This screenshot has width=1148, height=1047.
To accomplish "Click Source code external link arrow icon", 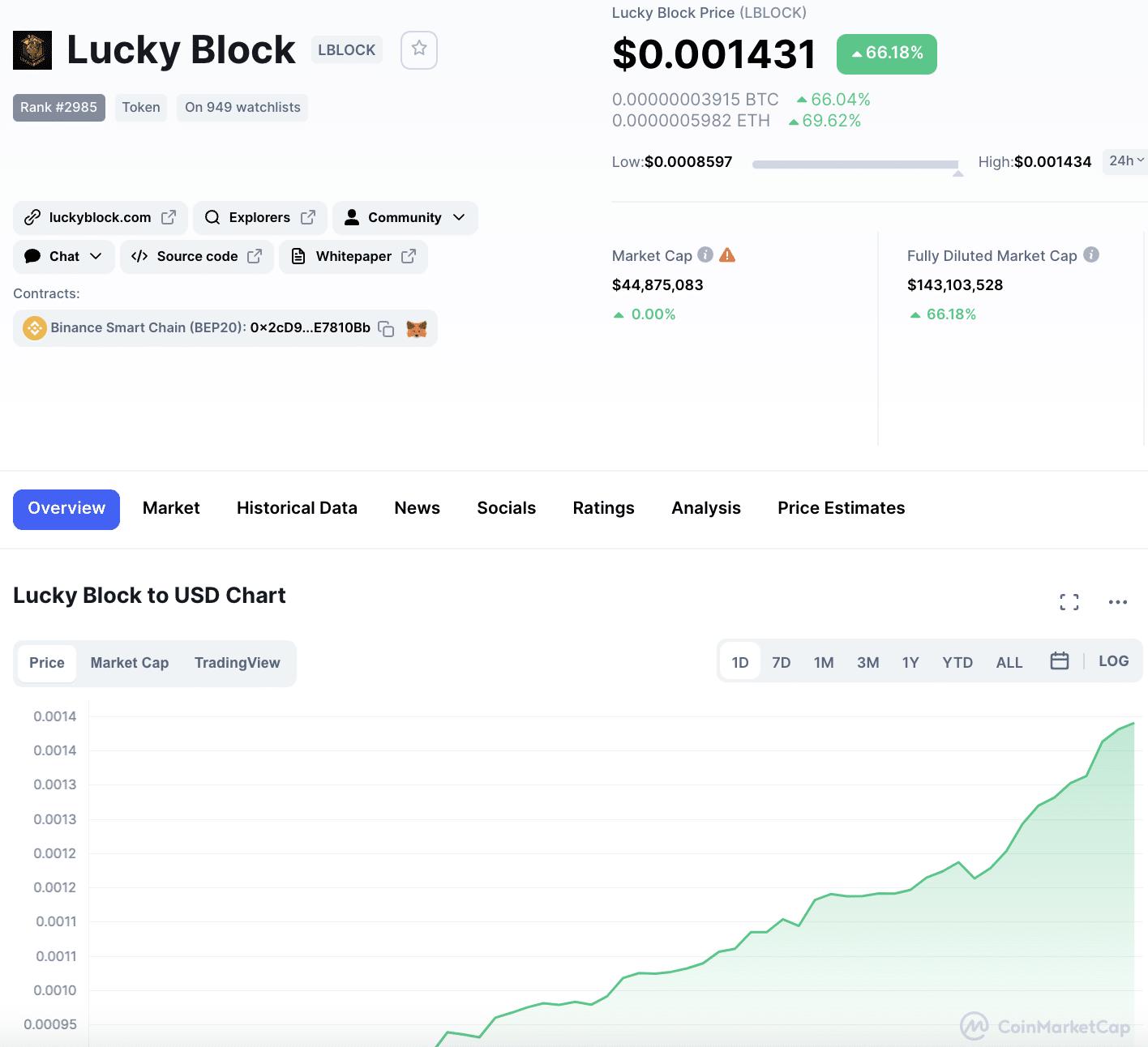I will coord(255,256).
